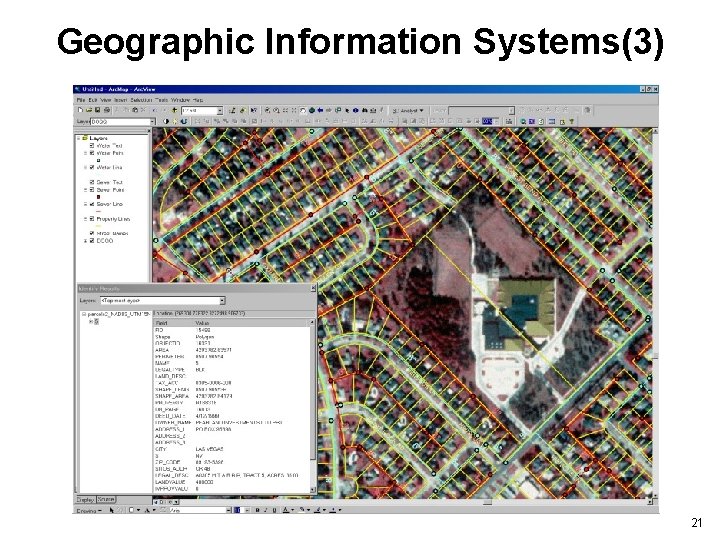Open the font name dropdown in Drawing toolbar
The image size is (720, 540).
(228, 510)
